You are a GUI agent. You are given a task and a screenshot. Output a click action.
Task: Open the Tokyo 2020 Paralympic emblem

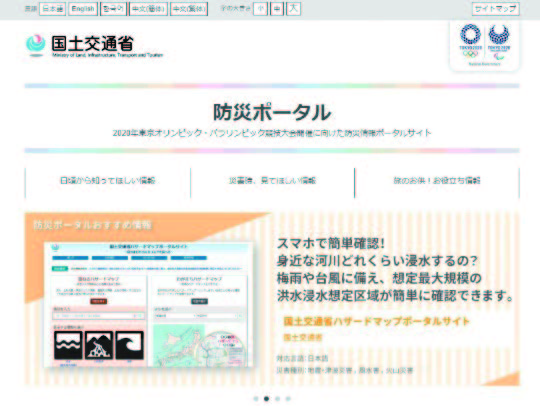[x=499, y=41]
